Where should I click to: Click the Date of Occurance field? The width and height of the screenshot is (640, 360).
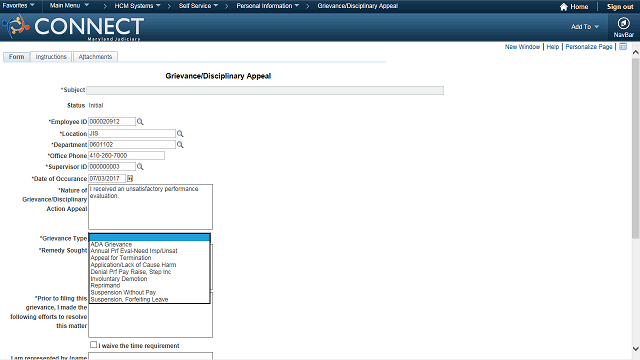(x=107, y=178)
